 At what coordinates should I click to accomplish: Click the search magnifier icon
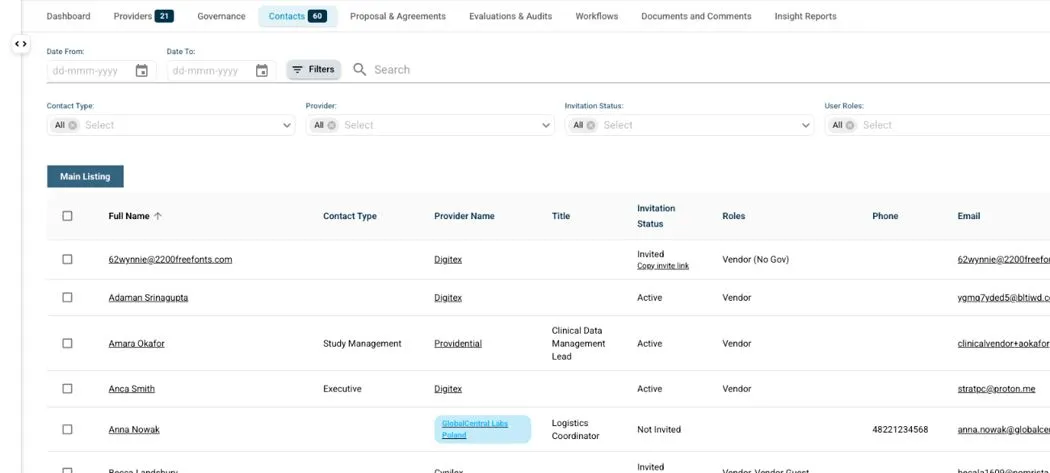click(x=360, y=70)
